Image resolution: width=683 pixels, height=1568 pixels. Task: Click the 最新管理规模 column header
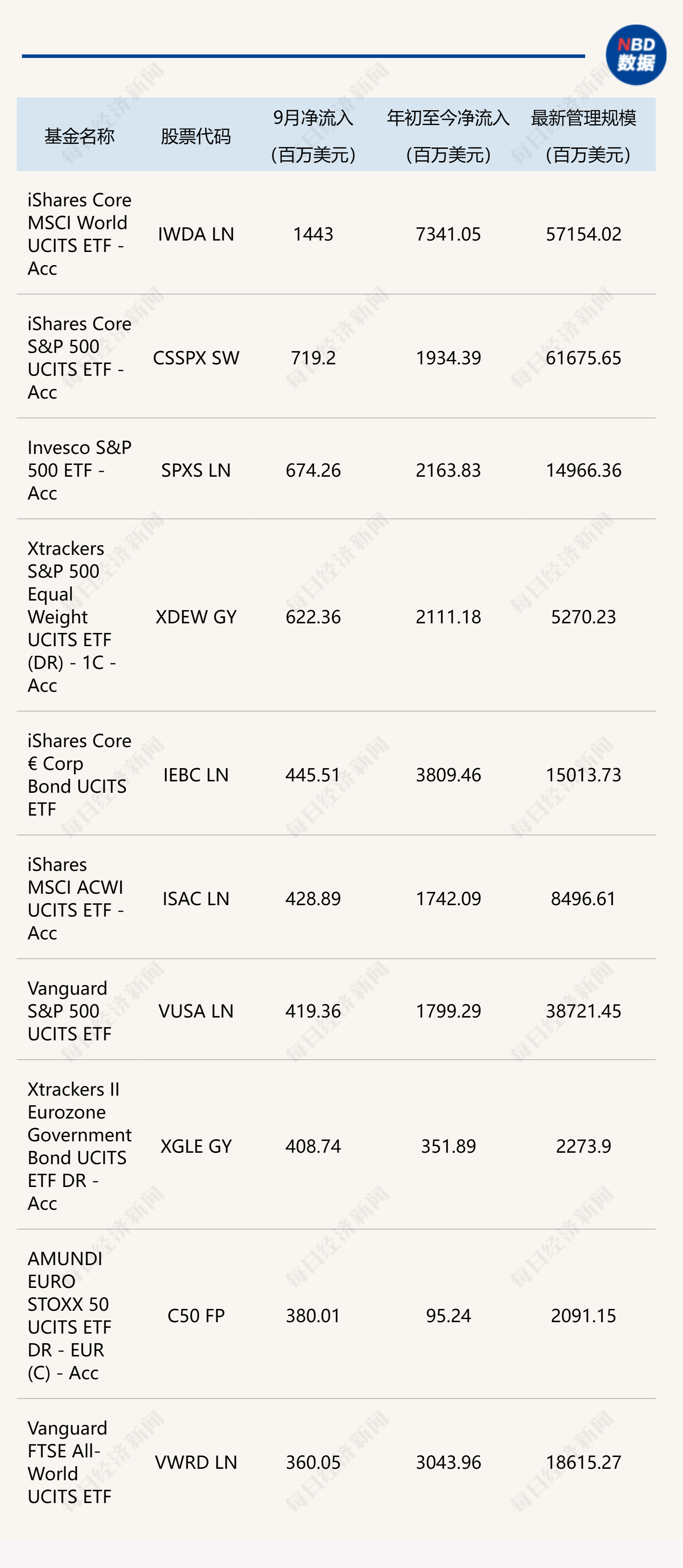click(x=583, y=135)
